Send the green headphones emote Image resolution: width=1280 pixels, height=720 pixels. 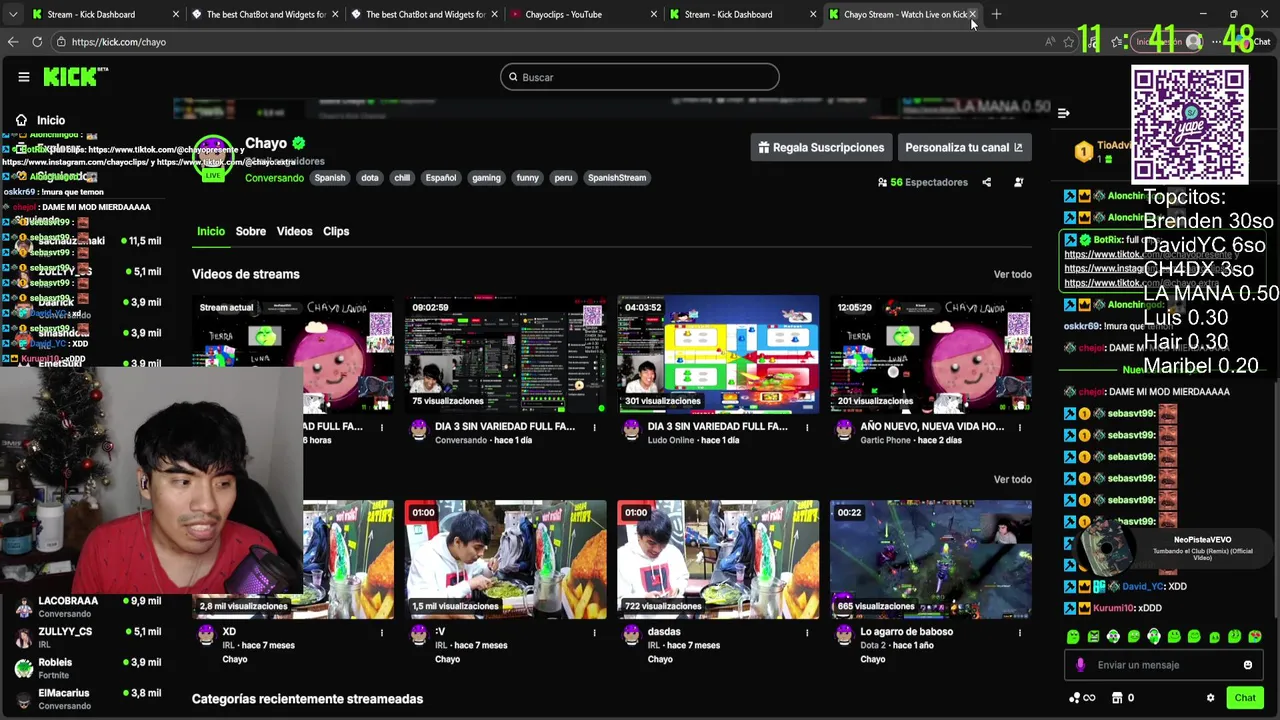pyautogui.click(x=1153, y=636)
